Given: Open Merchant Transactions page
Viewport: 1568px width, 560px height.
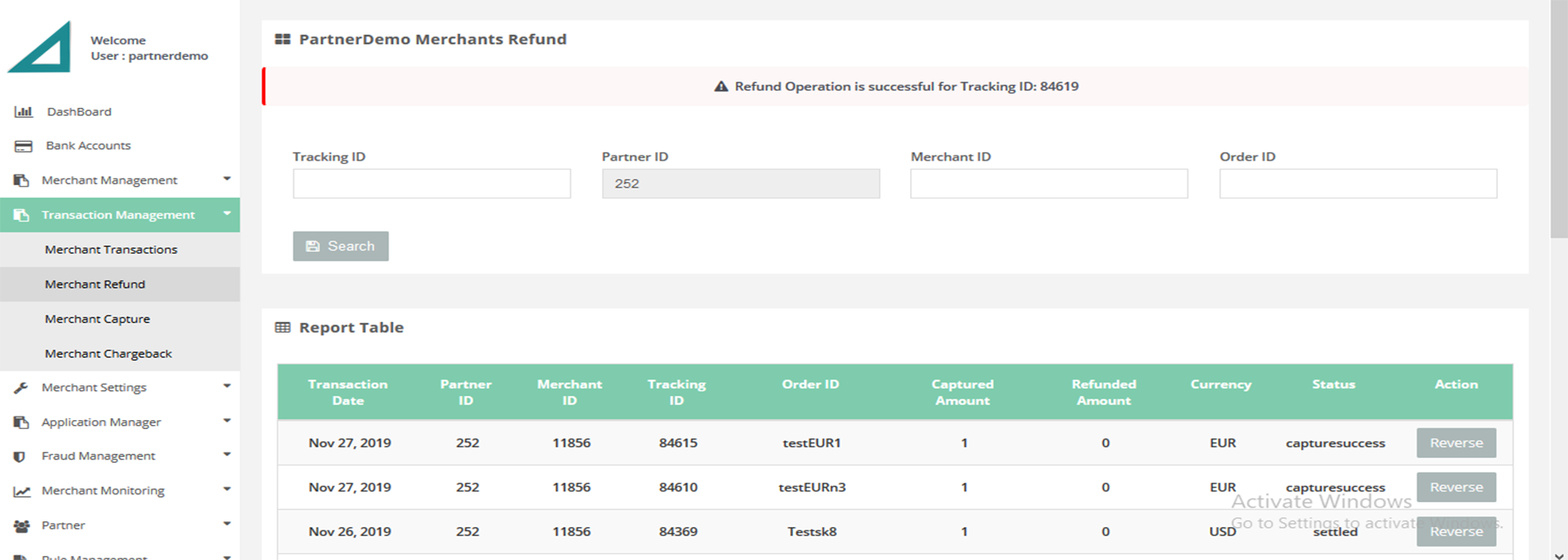Looking at the screenshot, I should (x=111, y=250).
